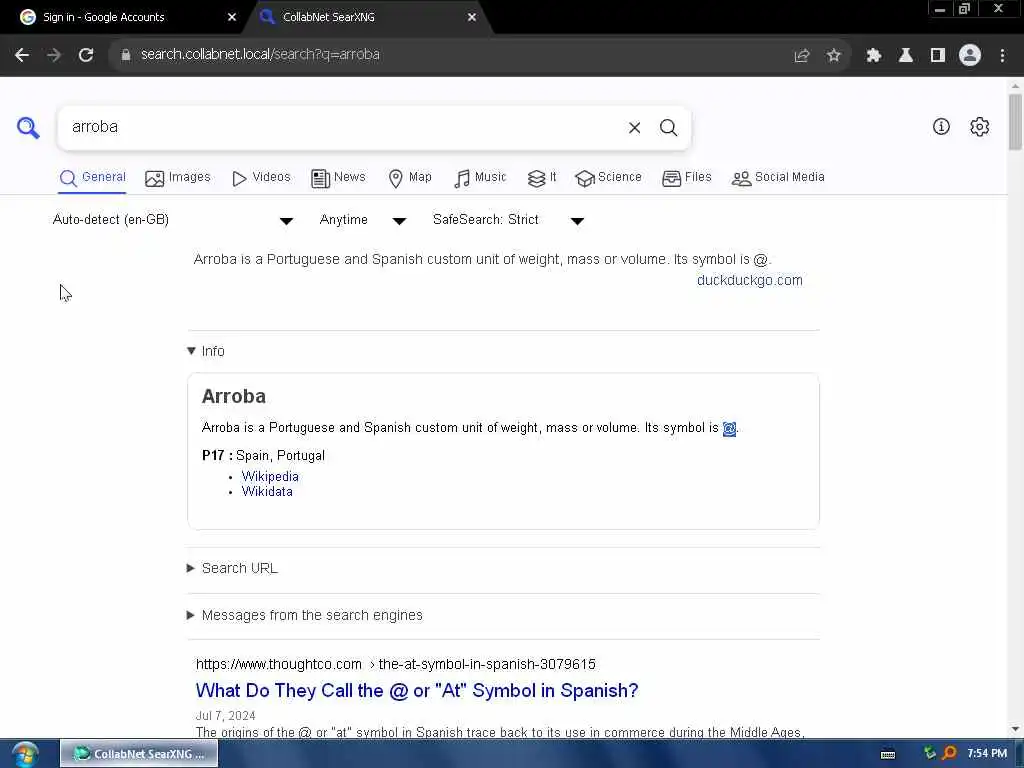
Task: Switch to the Music category
Action: [480, 178]
